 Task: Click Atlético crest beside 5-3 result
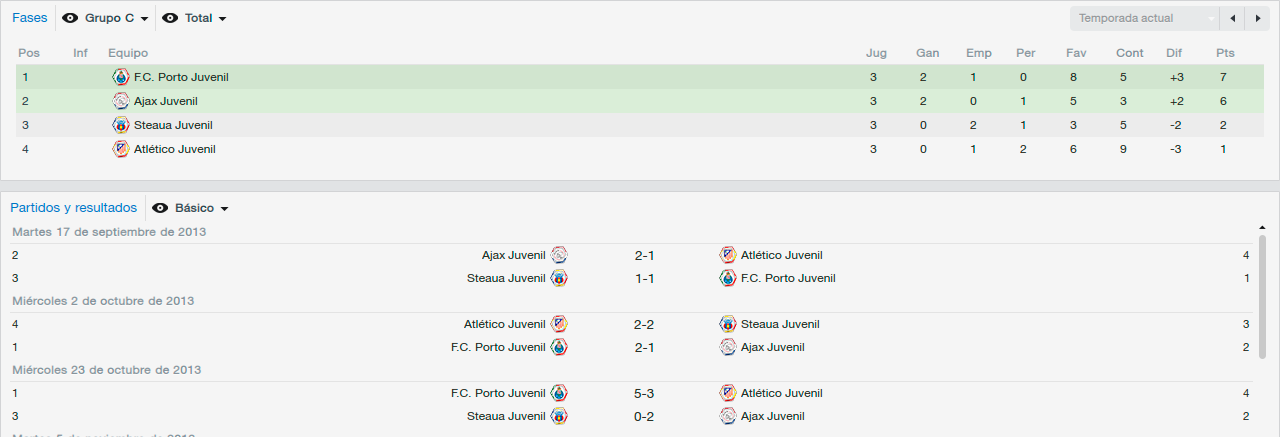(x=728, y=393)
